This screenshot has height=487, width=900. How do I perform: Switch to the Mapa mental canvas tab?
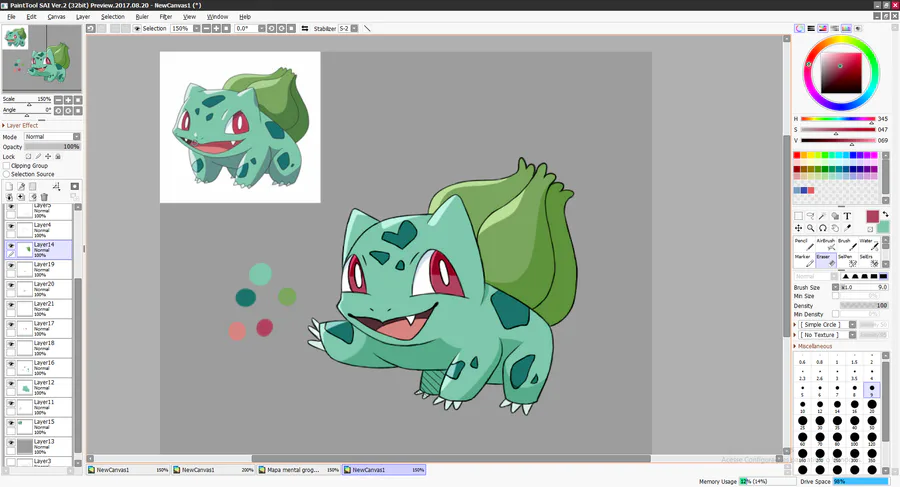[298, 470]
